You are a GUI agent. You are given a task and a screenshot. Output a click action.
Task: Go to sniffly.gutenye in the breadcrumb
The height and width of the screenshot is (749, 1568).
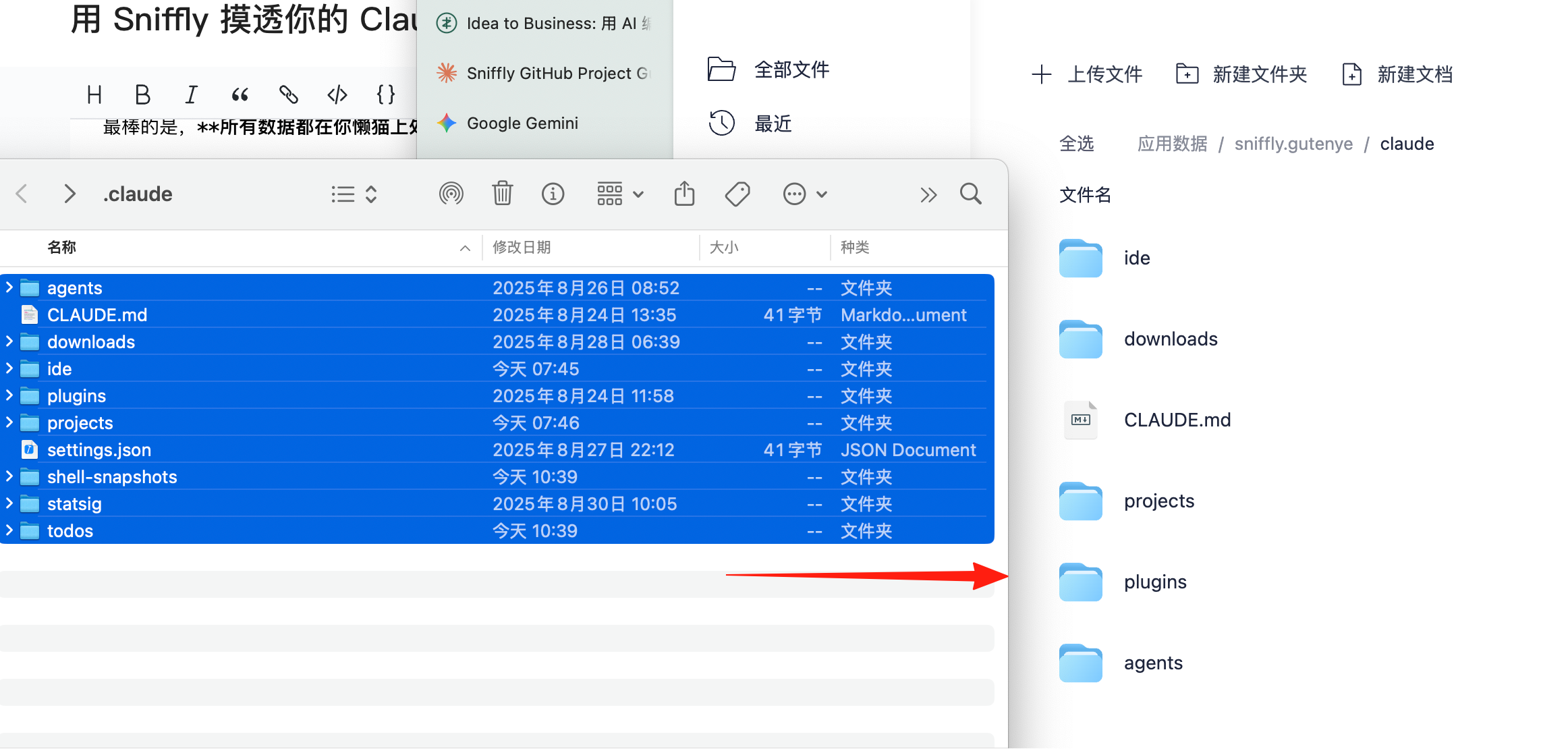tap(1293, 144)
